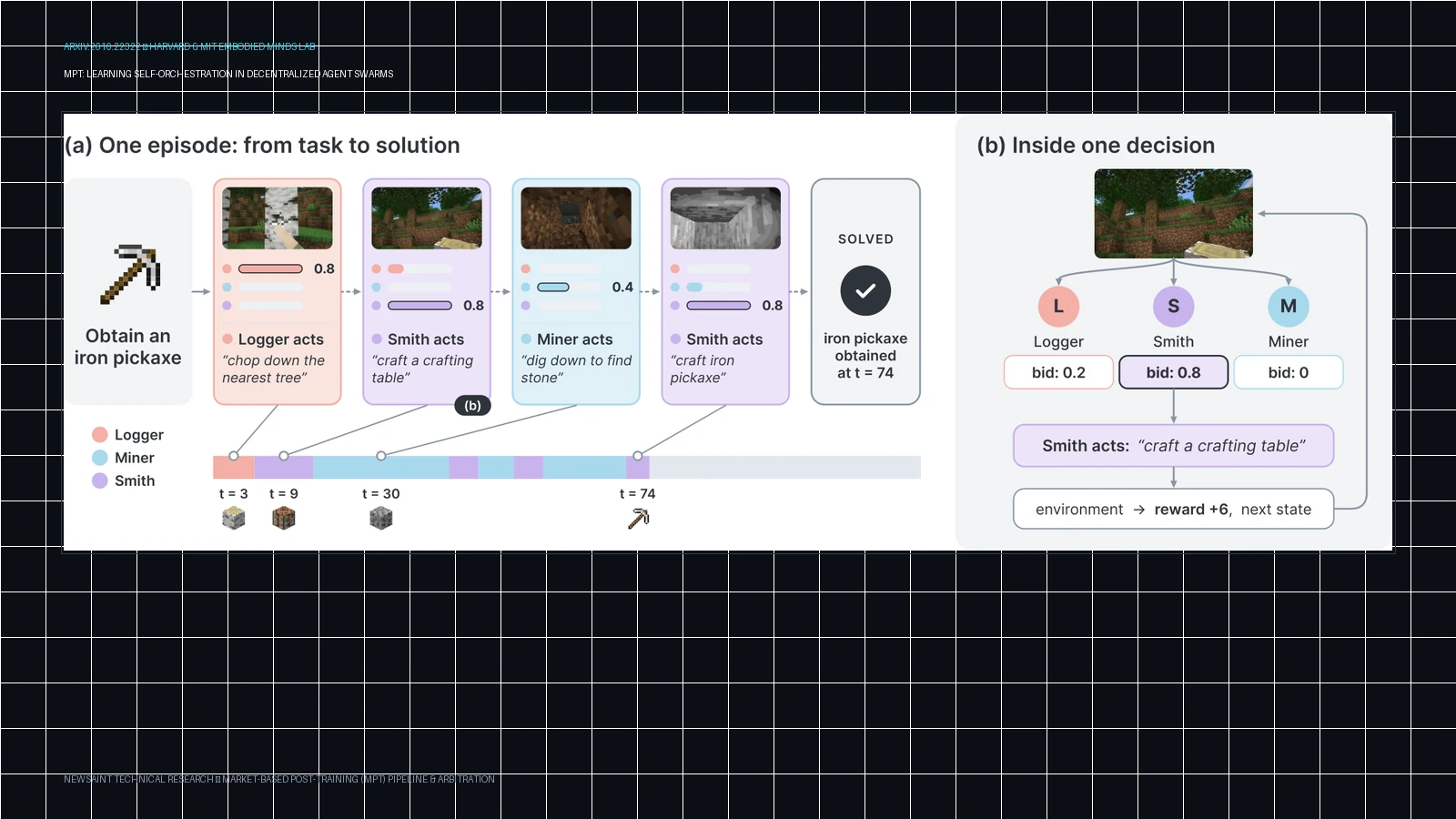Click the 'bid: 0' box under Miner
Image resolution: width=1456 pixels, height=819 pixels.
[x=1289, y=372]
